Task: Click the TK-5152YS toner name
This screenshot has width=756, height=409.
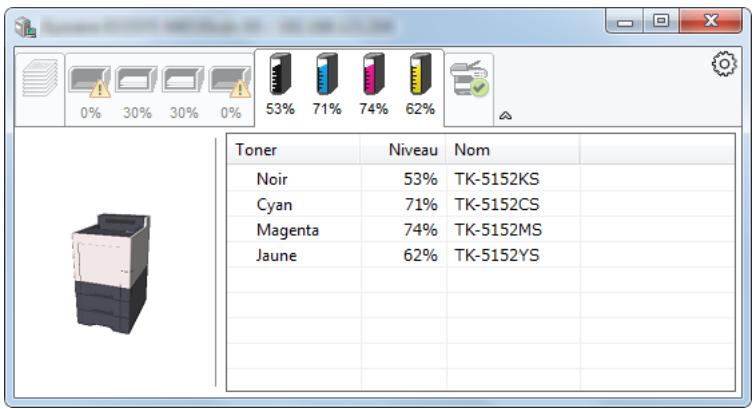Action: [x=497, y=255]
